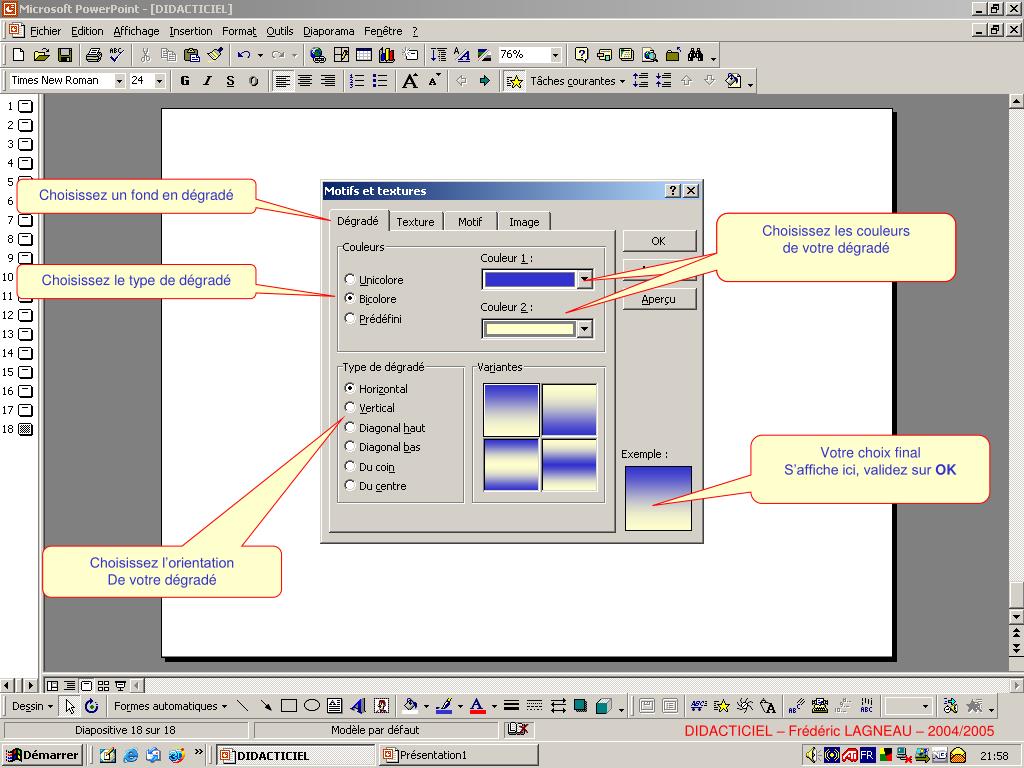Switch to Présentation1 in the taskbar
The width and height of the screenshot is (1024, 768).
(x=458, y=755)
